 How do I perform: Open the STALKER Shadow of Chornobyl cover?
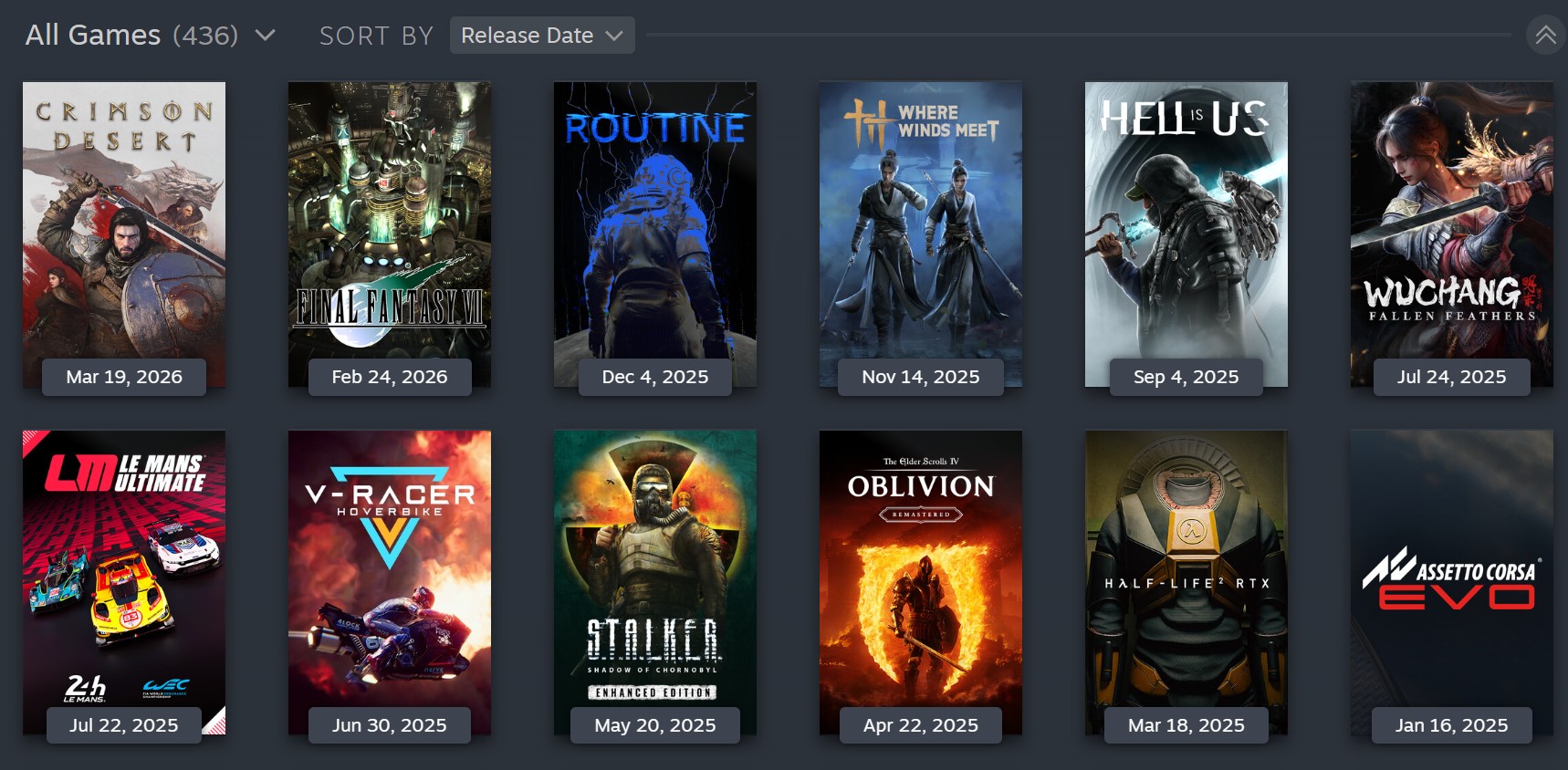655,582
